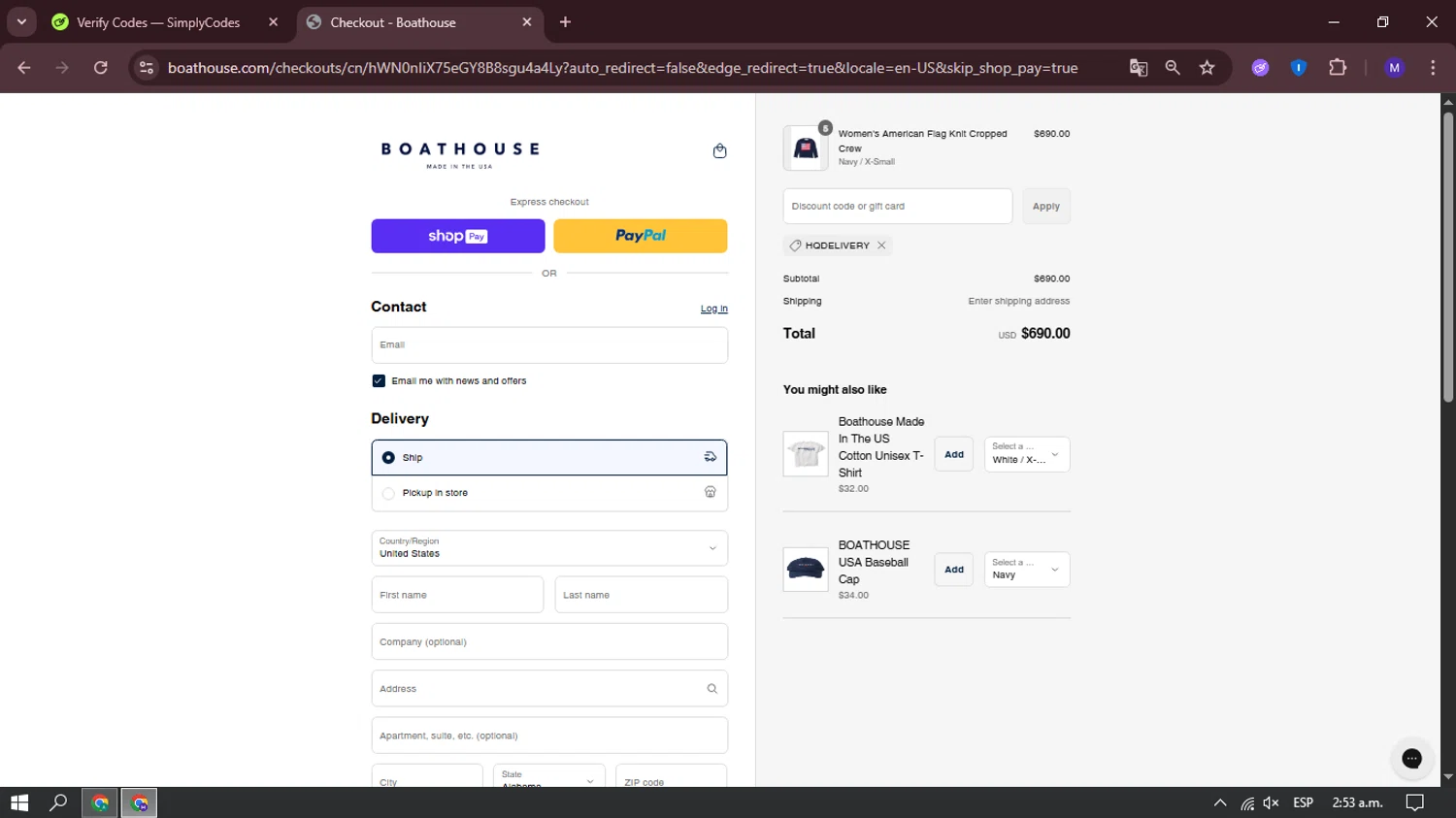This screenshot has width=1456, height=818.
Task: Click the Bitwarden shield extension icon
Action: point(1298,68)
